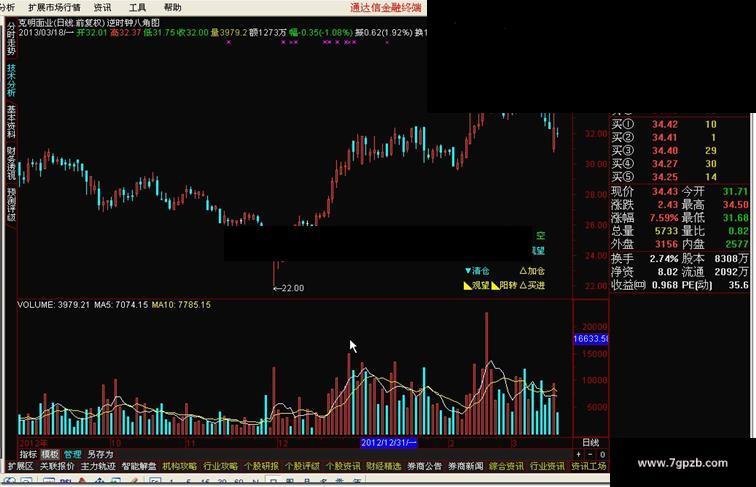Open the 行业攻略 bottom tab
The width and height of the screenshot is (756, 487).
point(220,466)
